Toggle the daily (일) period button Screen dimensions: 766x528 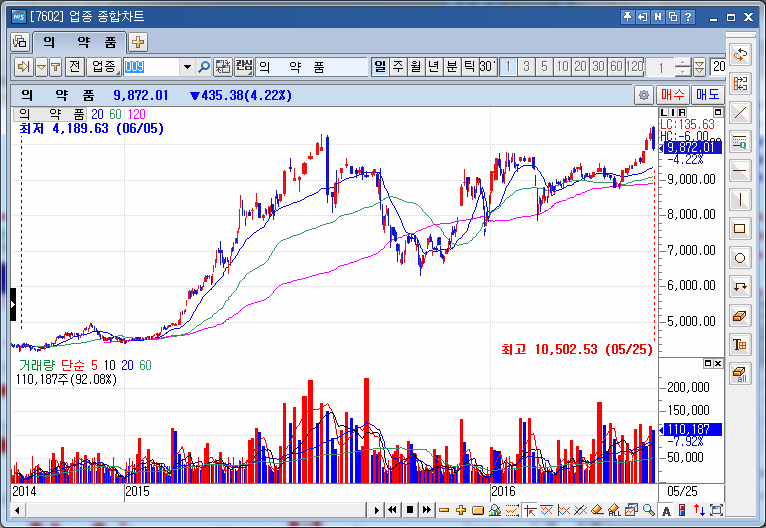pos(380,67)
